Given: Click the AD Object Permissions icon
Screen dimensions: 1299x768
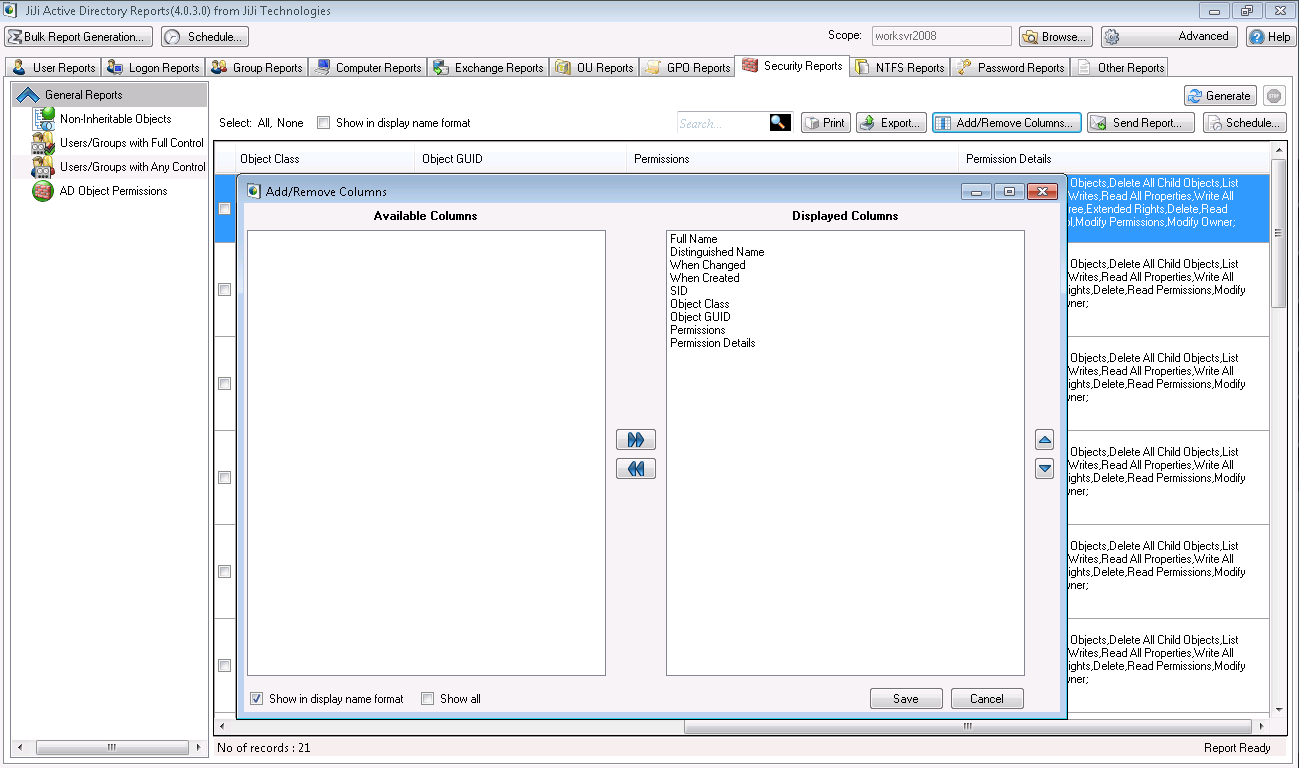Looking at the screenshot, I should (44, 191).
